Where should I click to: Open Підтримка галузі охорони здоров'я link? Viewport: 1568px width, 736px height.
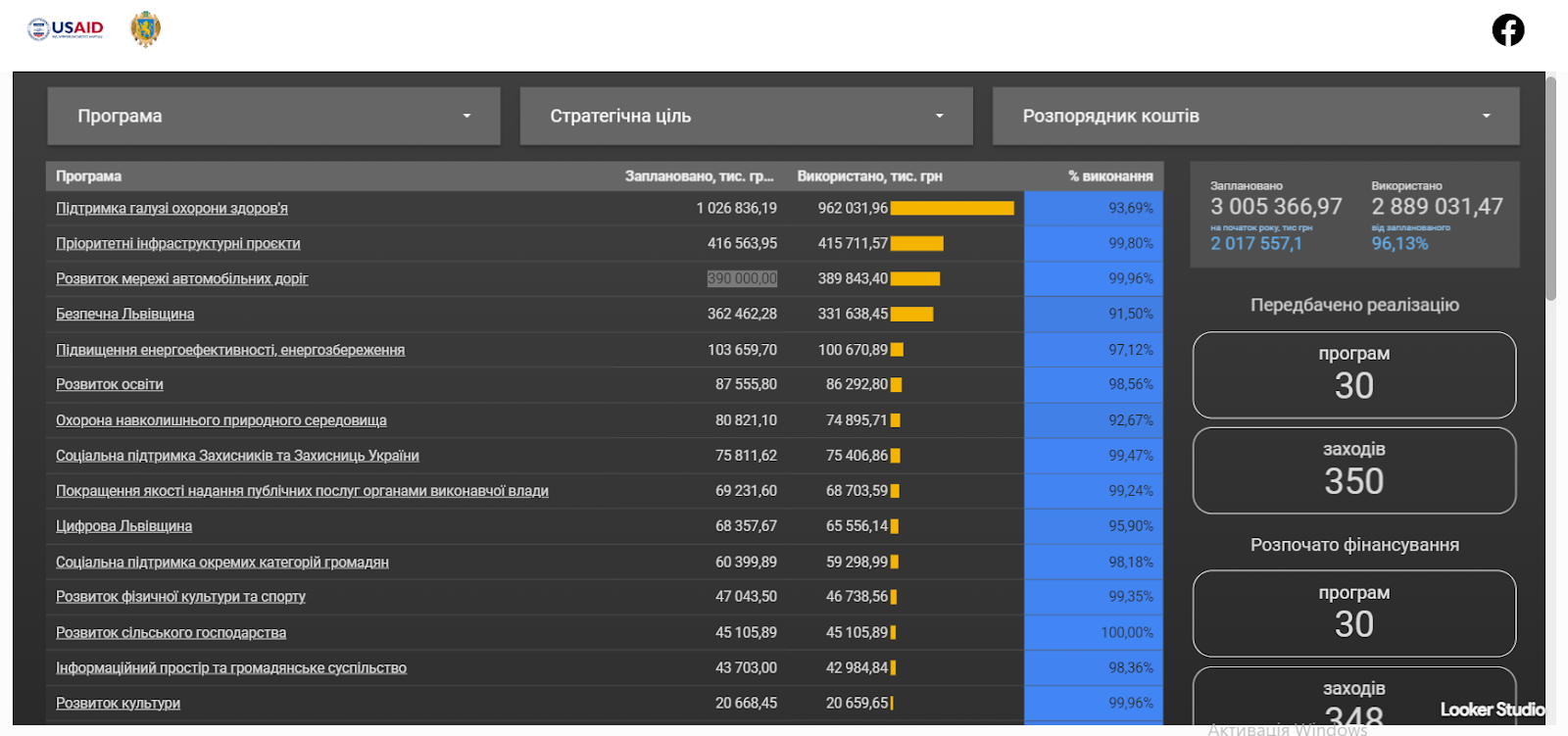point(171,208)
